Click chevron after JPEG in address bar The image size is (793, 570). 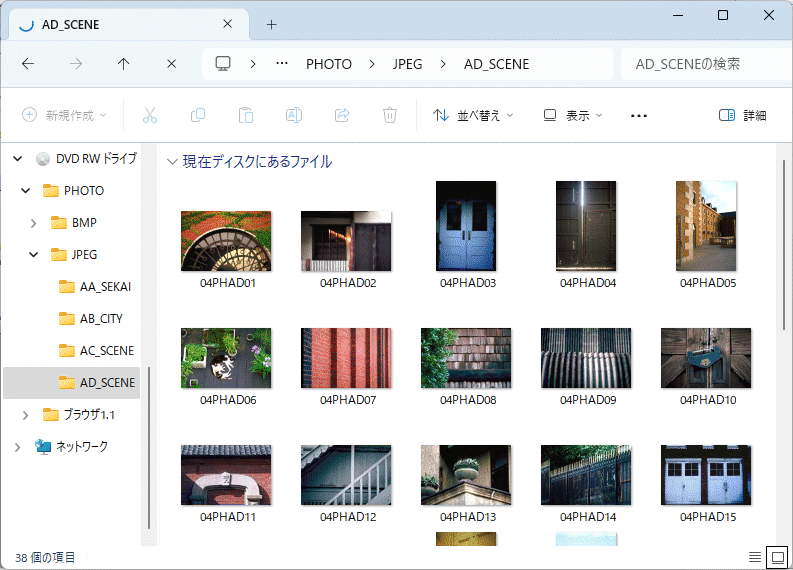(443, 64)
